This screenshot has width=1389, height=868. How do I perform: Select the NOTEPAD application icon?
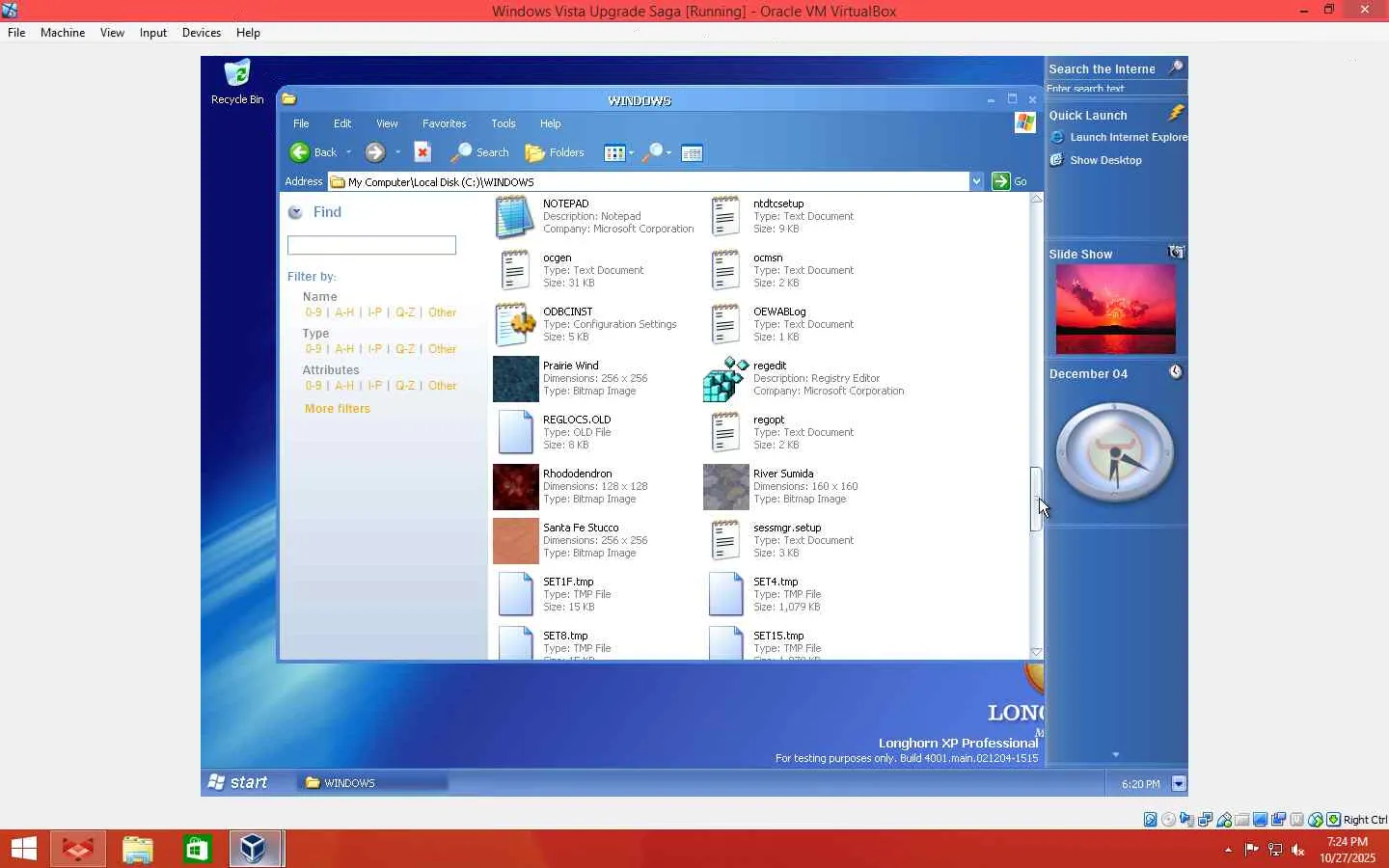pos(515,216)
